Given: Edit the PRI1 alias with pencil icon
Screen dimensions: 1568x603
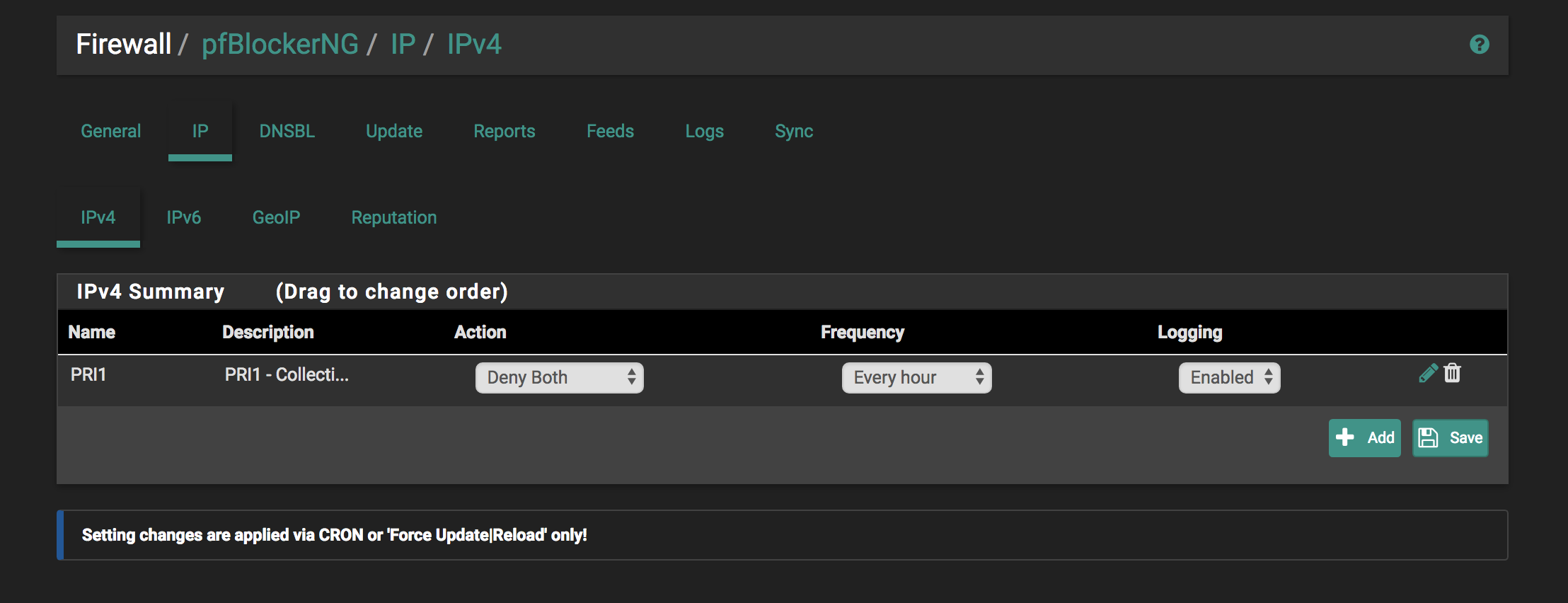Looking at the screenshot, I should (x=1428, y=373).
